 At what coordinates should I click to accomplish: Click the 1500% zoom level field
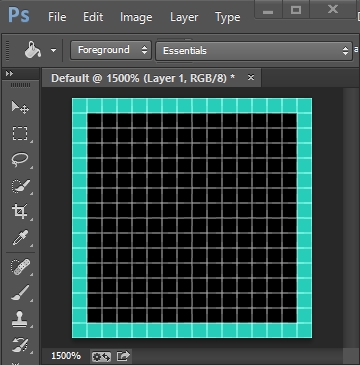66,356
